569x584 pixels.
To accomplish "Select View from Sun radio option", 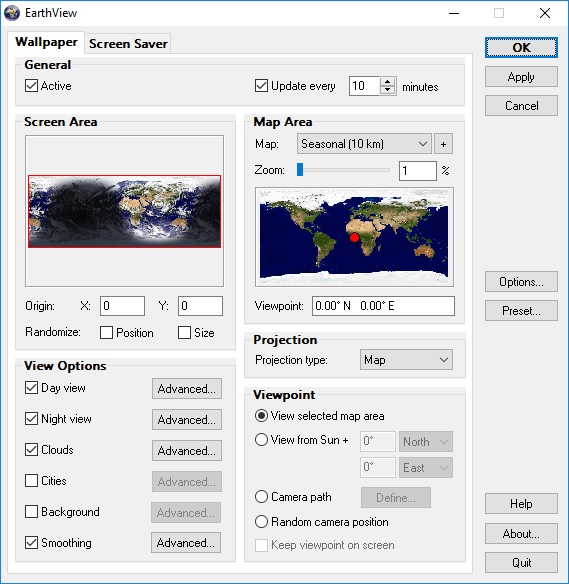I will 261,439.
